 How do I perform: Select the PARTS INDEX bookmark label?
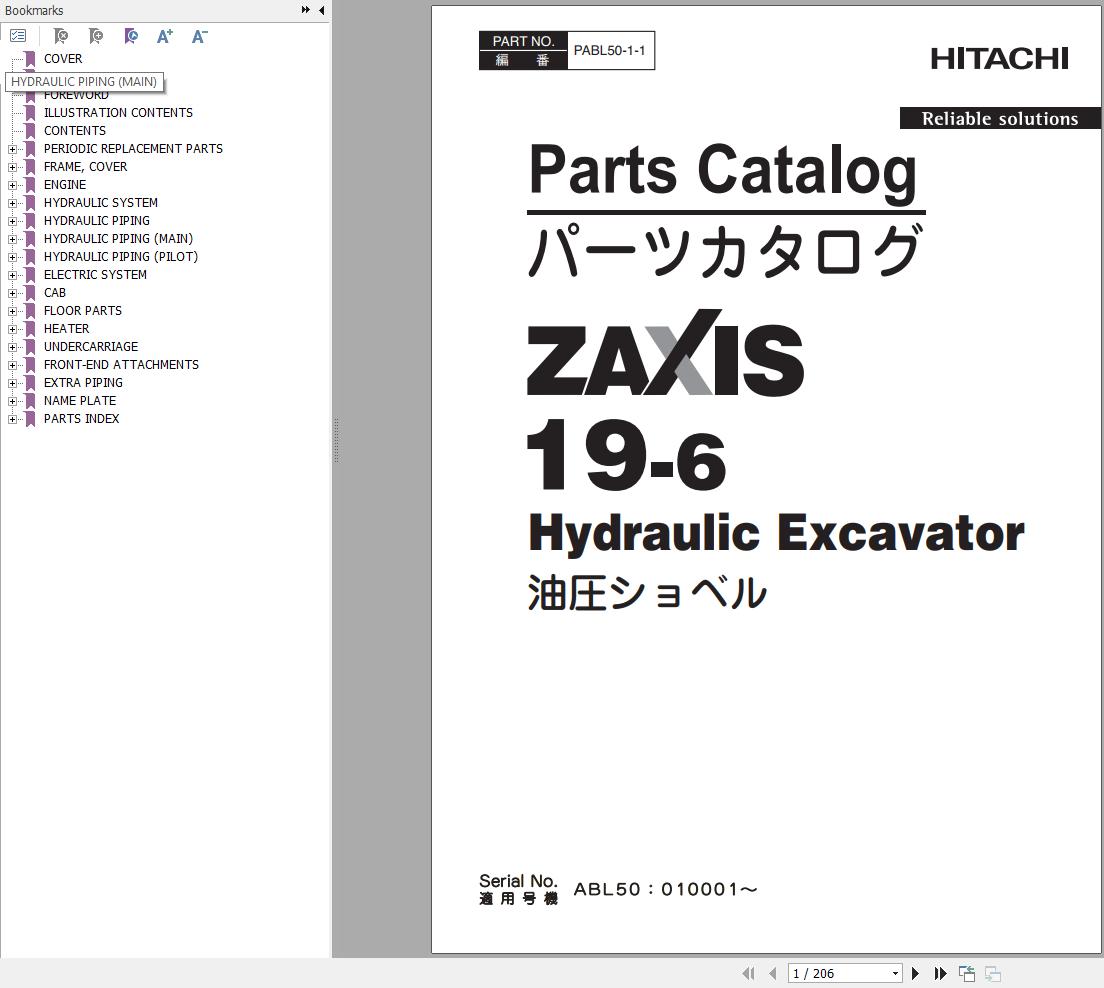81,418
